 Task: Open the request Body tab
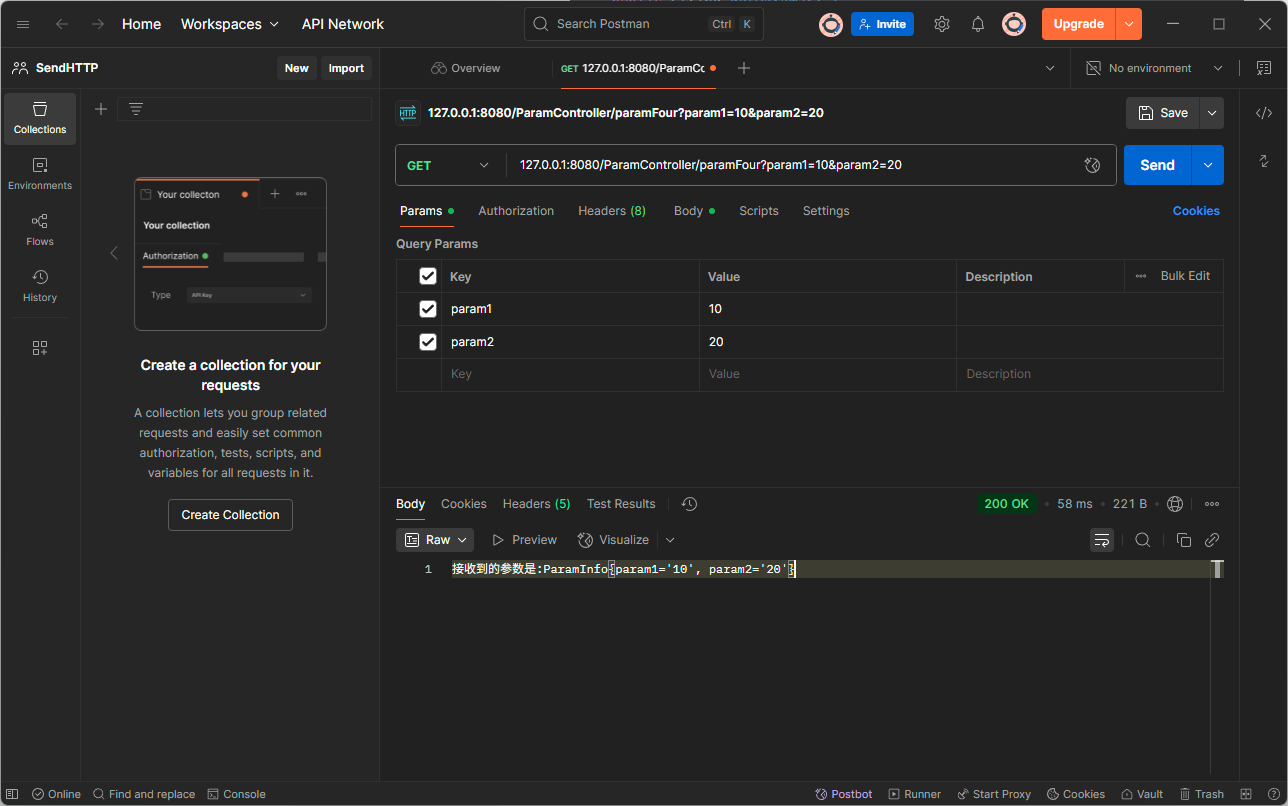point(694,211)
